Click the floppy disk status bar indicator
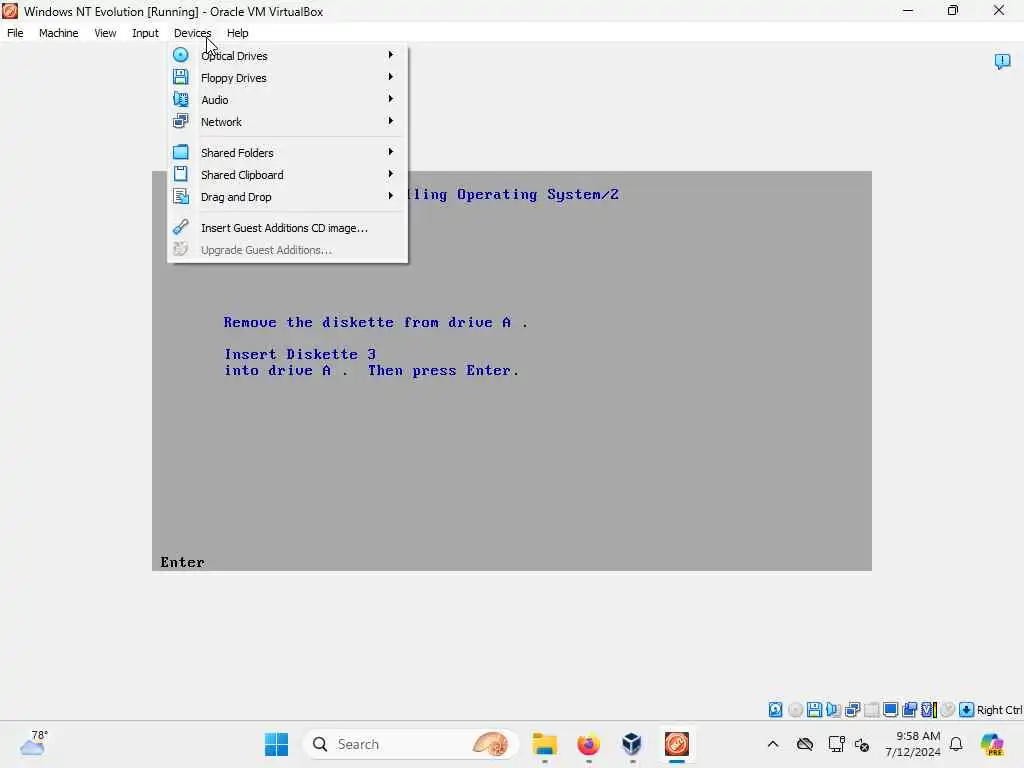1024x768 pixels. [814, 710]
